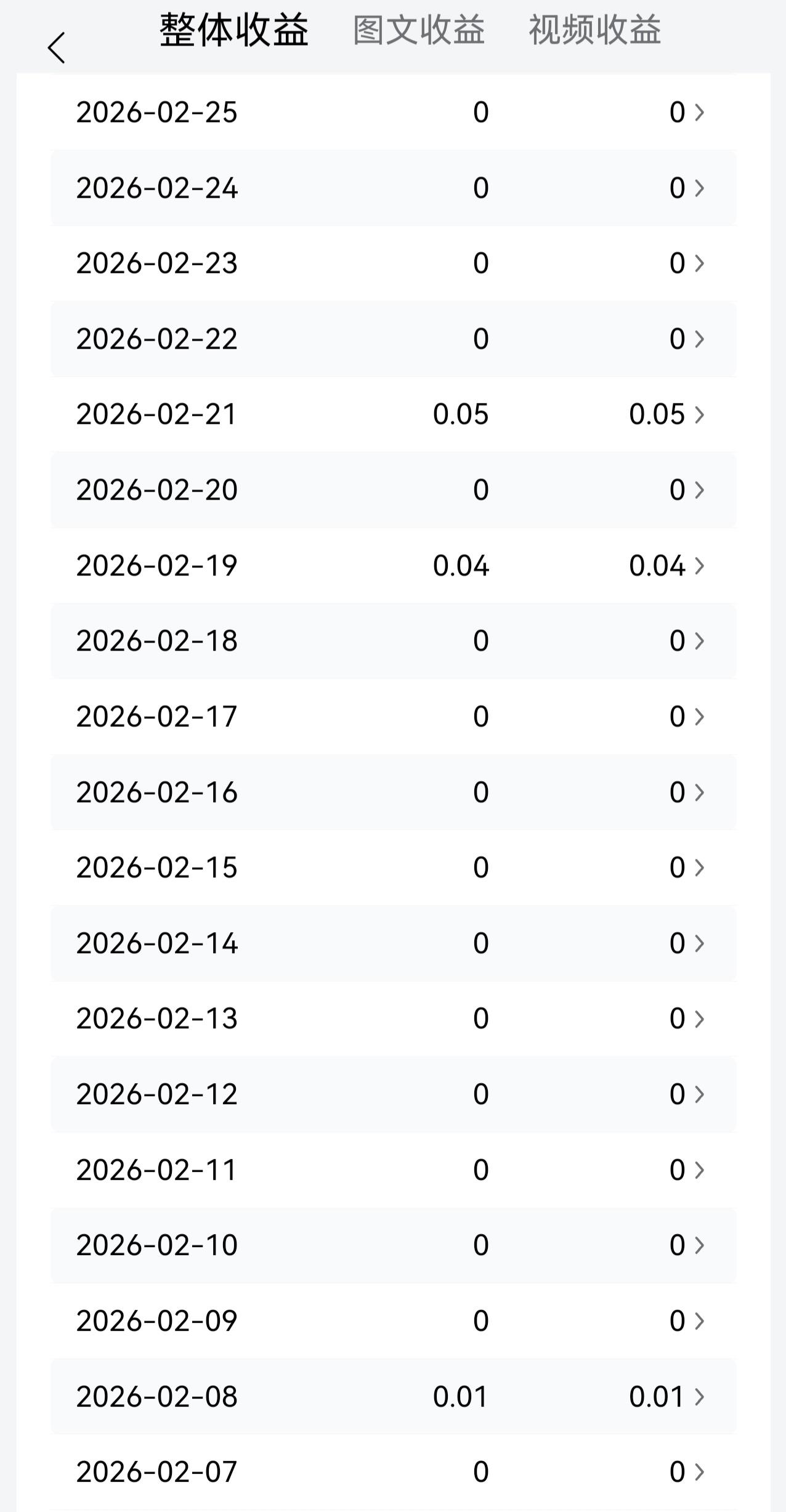Select the 2026-02-17 date row
The height and width of the screenshot is (1512, 786).
pos(156,717)
